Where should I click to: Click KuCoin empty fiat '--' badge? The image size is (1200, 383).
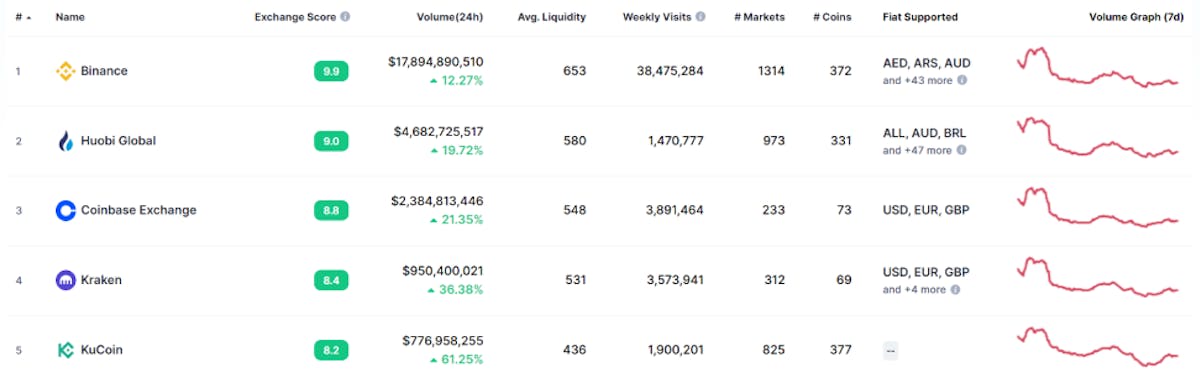890,350
